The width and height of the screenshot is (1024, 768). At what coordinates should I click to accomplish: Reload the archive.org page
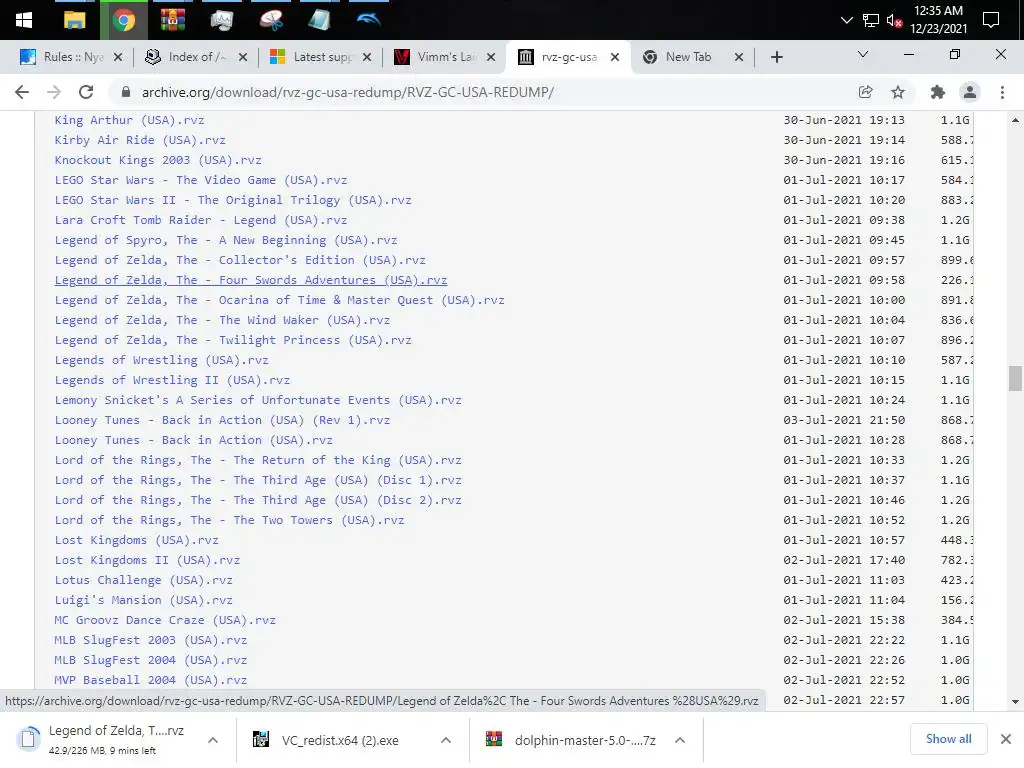(x=86, y=92)
